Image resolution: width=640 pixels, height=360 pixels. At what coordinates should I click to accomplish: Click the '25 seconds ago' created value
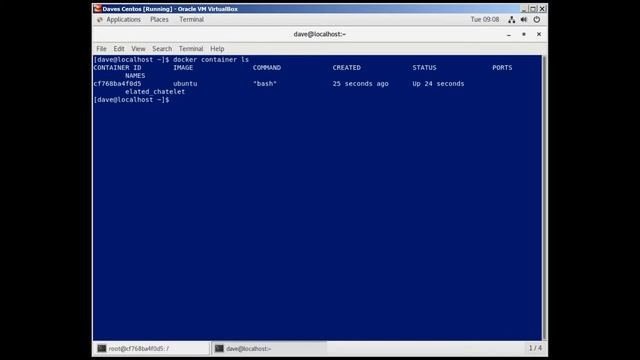tap(360, 84)
